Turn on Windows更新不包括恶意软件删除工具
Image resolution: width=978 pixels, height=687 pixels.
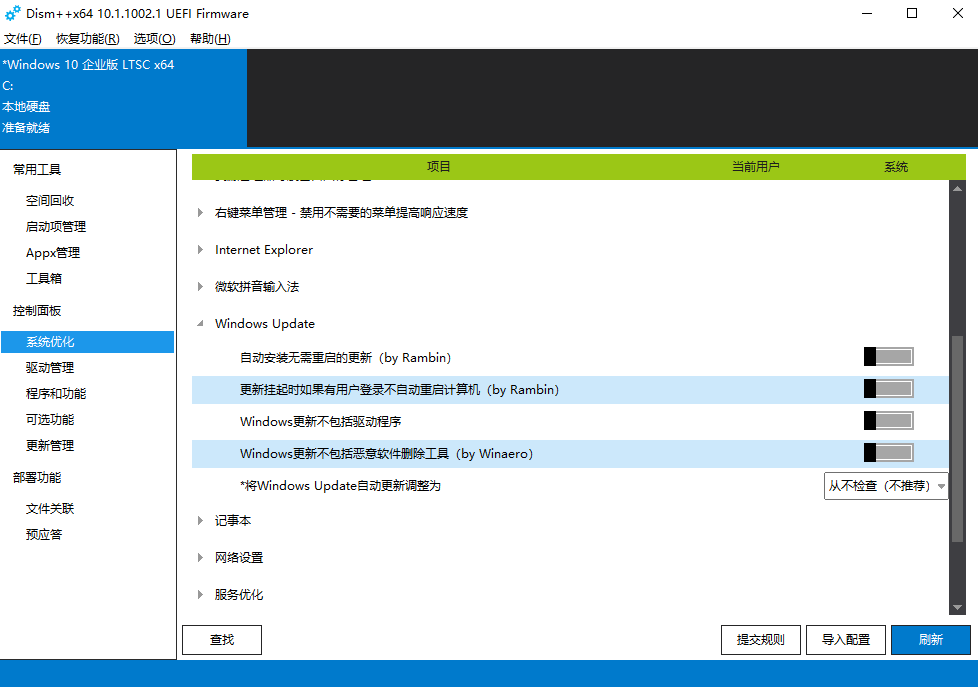[x=888, y=453]
